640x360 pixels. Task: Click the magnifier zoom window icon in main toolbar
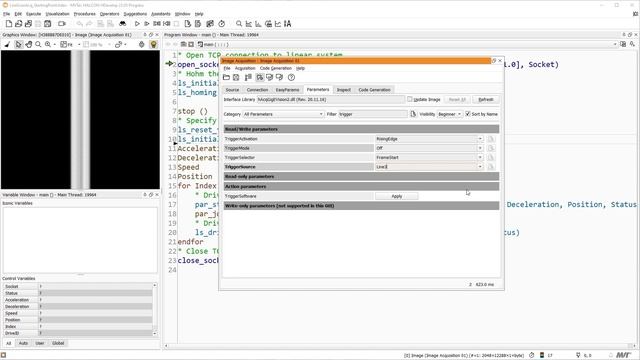pos(239,24)
